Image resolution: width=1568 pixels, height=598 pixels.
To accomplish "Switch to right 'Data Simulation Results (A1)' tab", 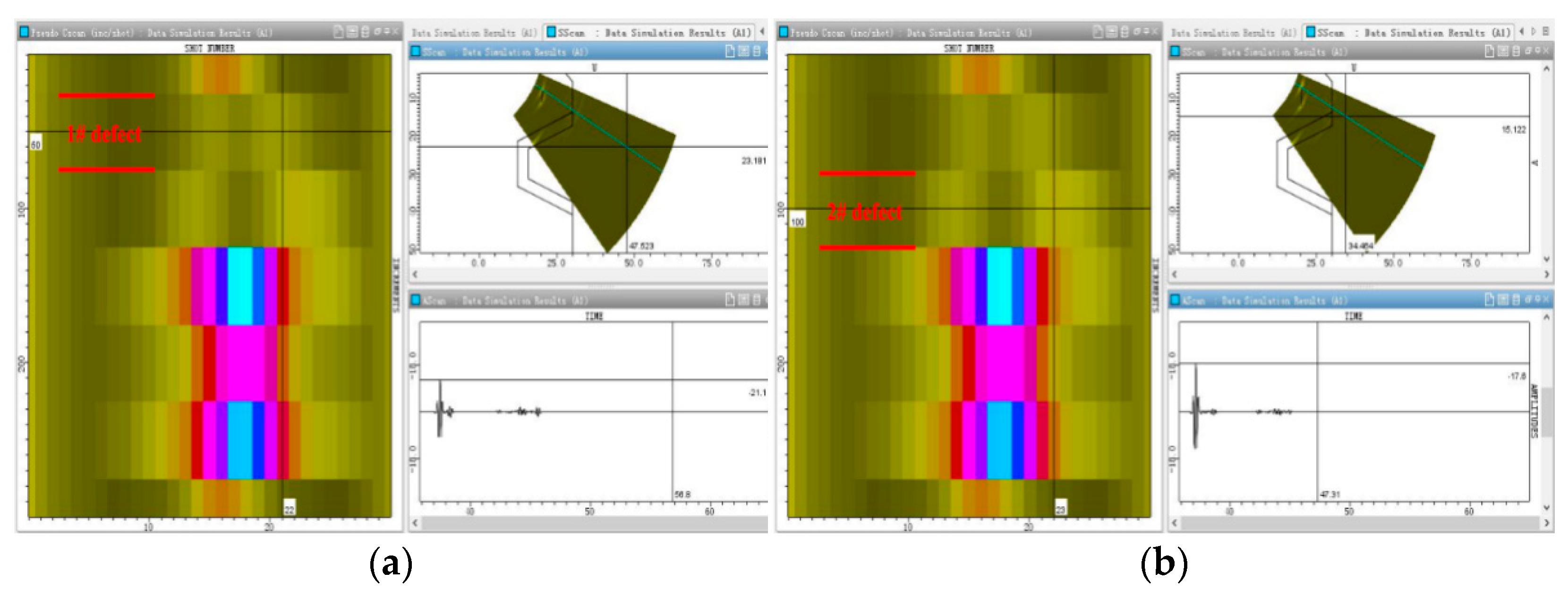I will 1233,33.
